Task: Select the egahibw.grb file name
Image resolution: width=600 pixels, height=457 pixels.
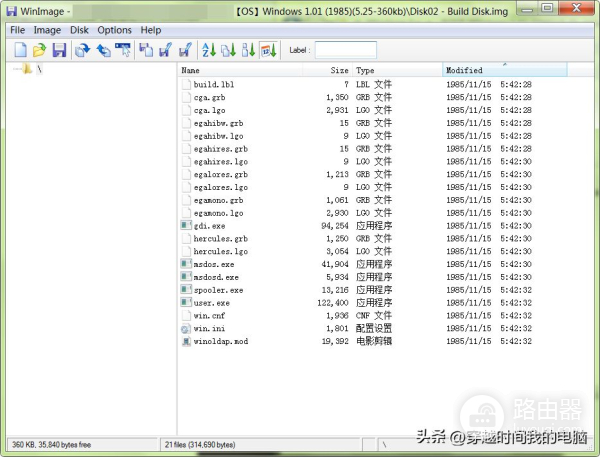Action: coord(218,123)
